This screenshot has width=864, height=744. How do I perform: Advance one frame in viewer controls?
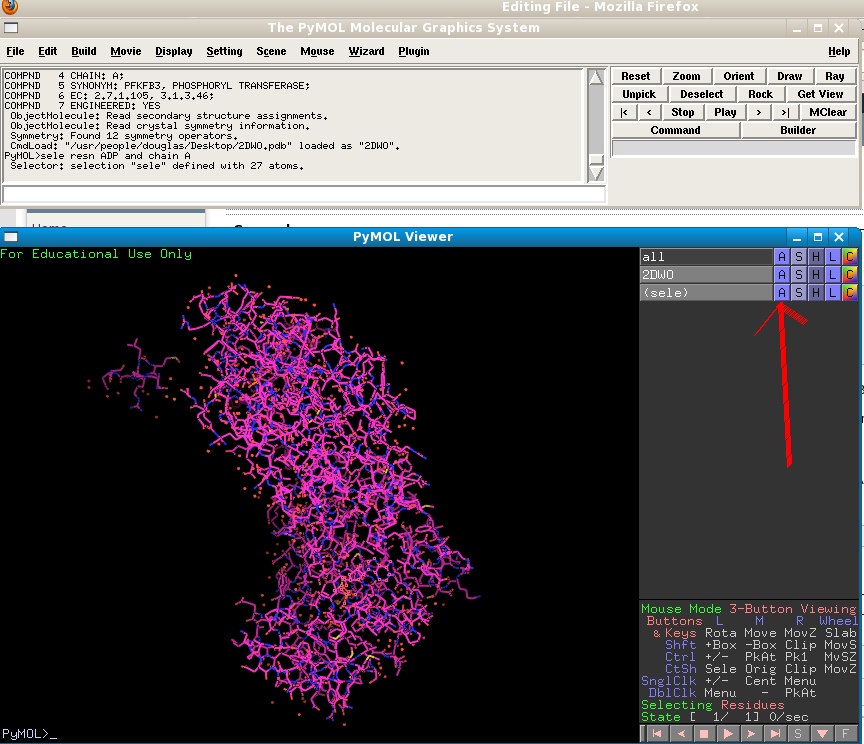pos(751,734)
